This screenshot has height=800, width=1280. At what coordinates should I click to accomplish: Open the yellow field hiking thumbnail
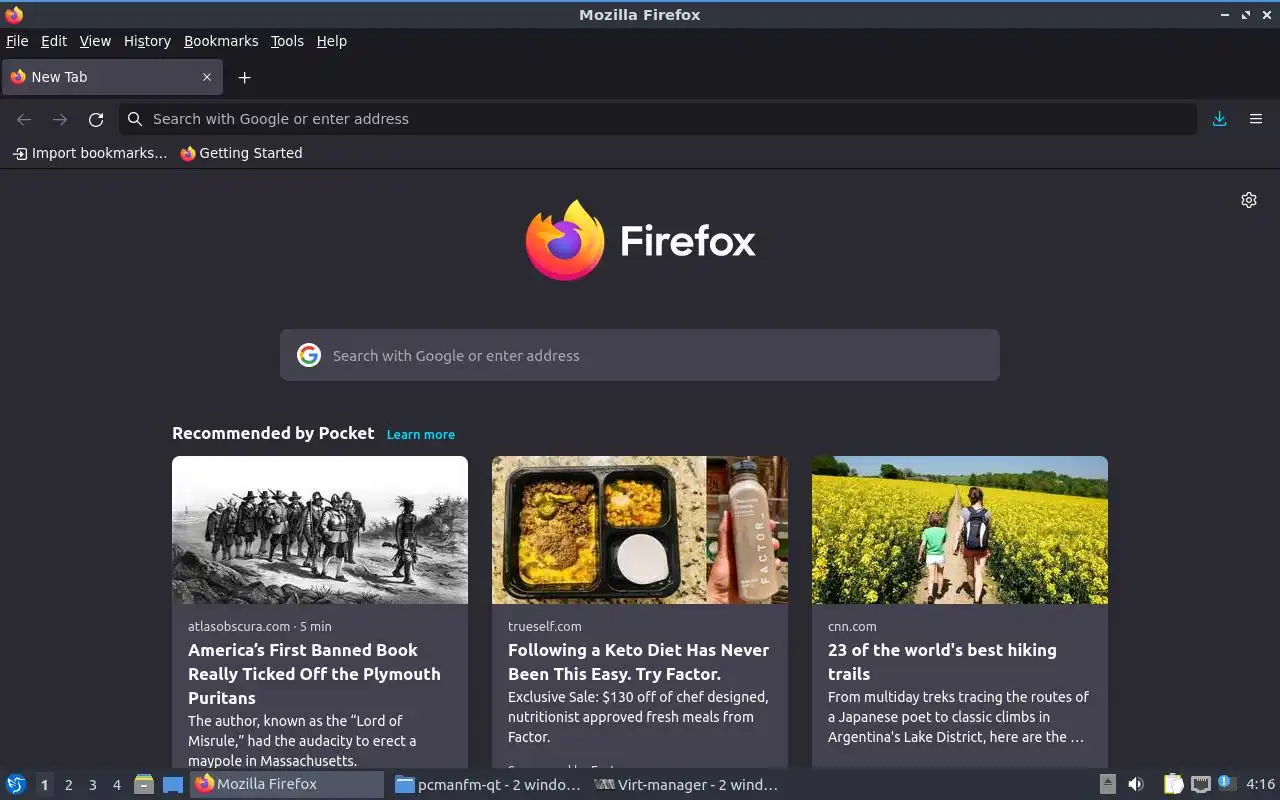coord(960,530)
